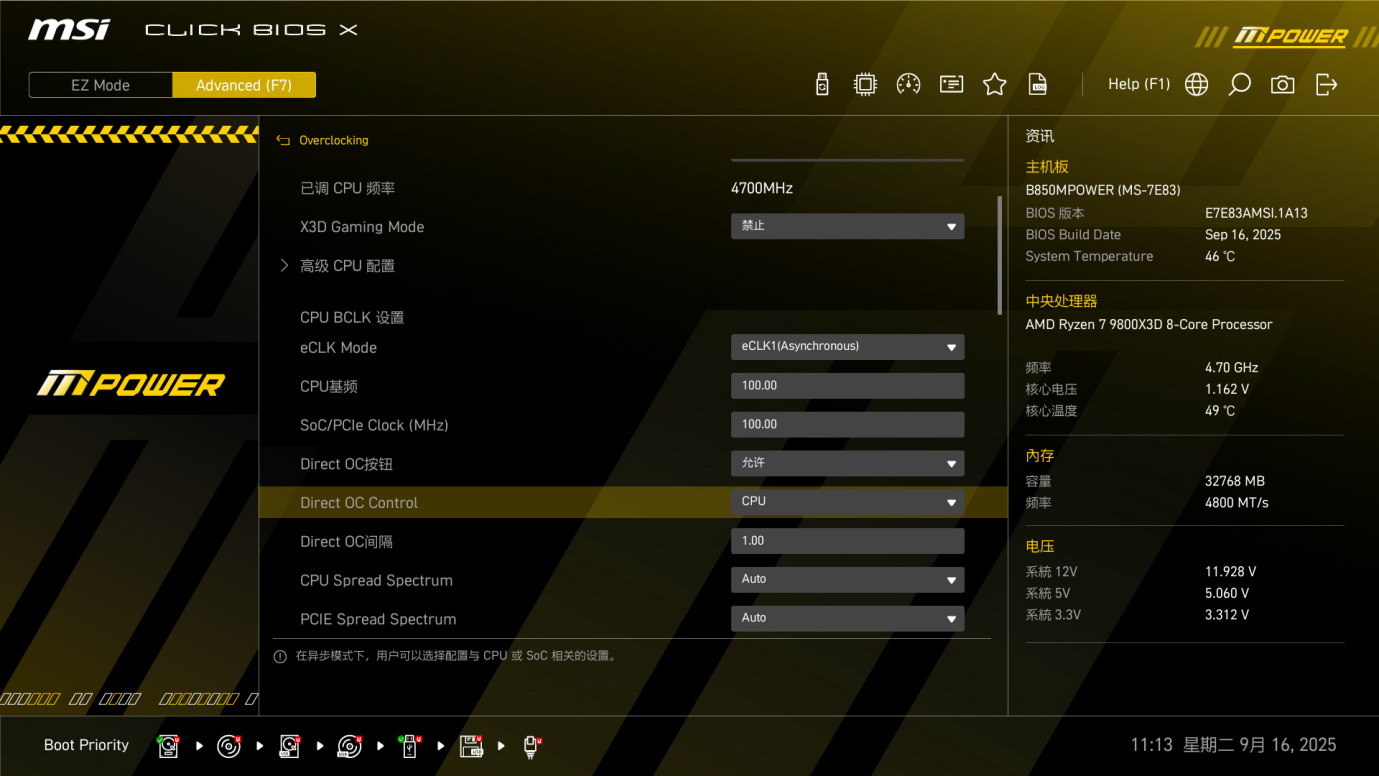Click the 已调 CPU 频率 label

pos(348,188)
